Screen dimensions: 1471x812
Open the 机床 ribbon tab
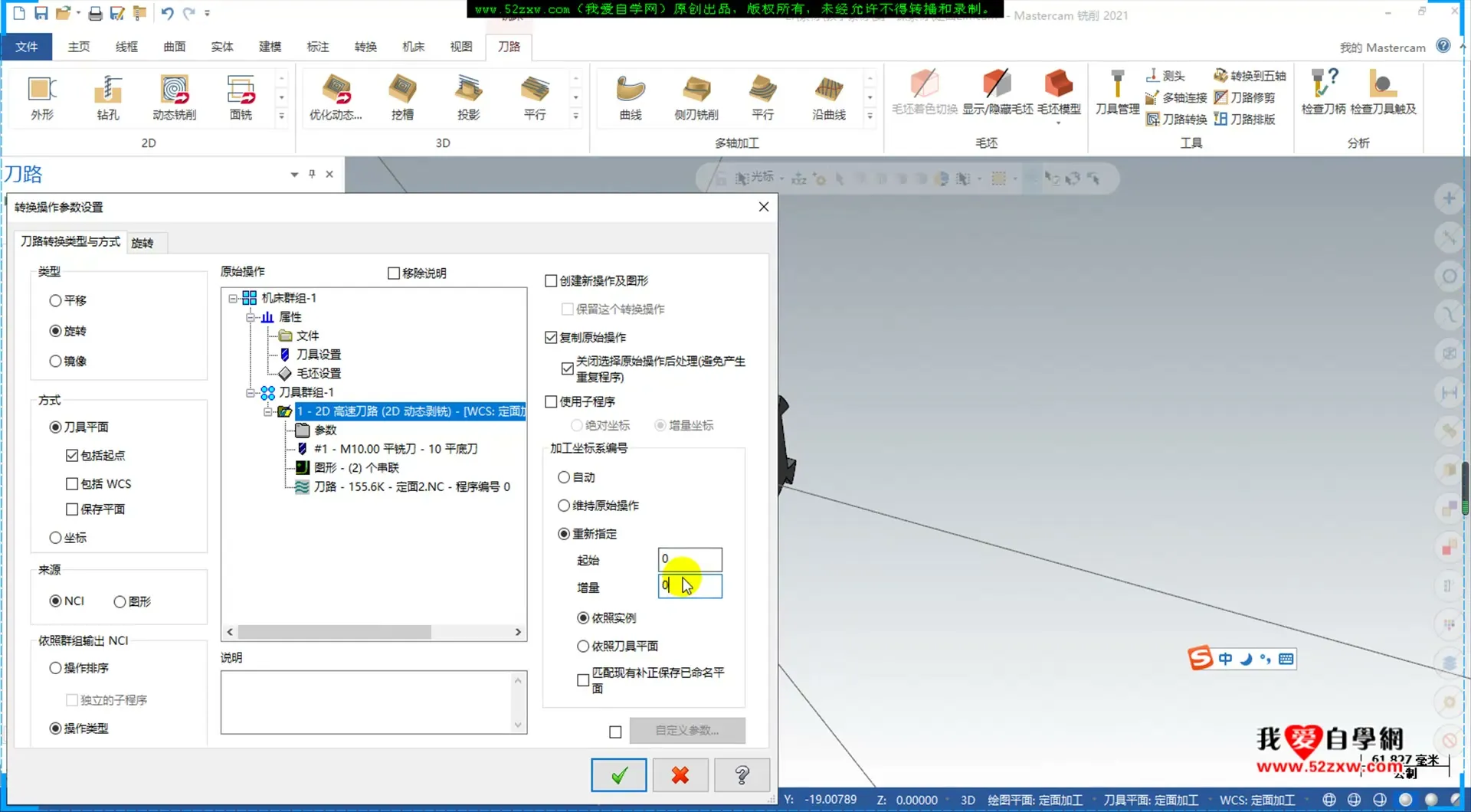413,47
